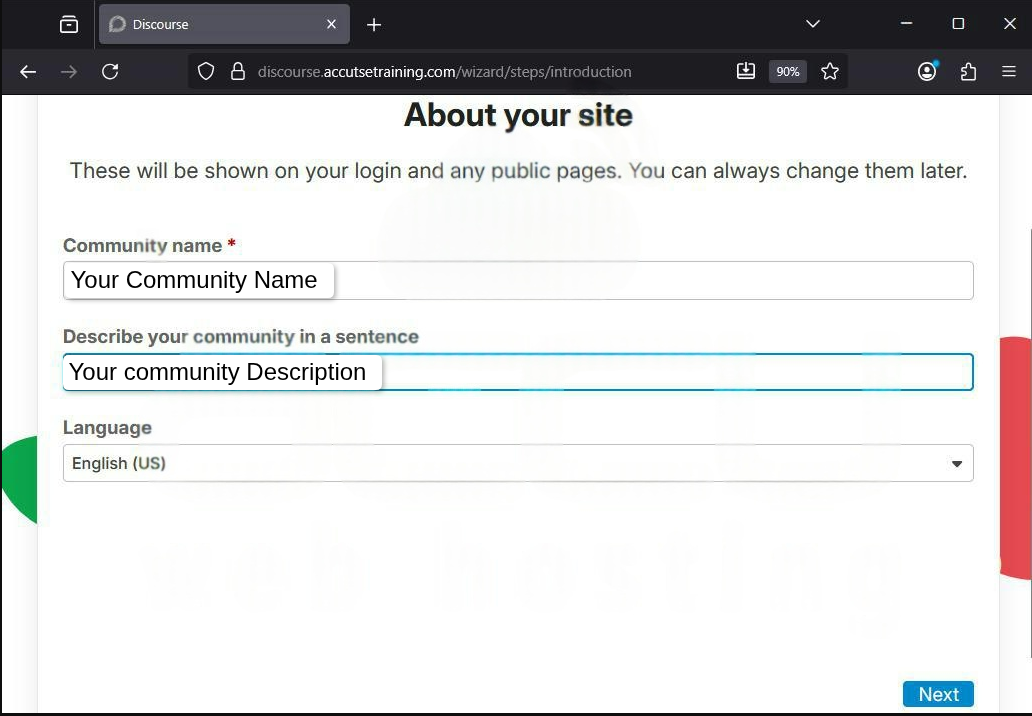Click the install site as app icon
The width and height of the screenshot is (1032, 716).
pyautogui.click(x=746, y=71)
